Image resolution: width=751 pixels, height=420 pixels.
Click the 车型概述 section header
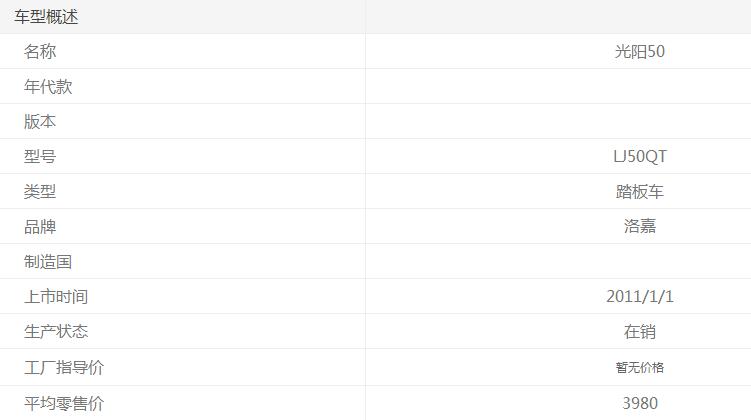46,17
